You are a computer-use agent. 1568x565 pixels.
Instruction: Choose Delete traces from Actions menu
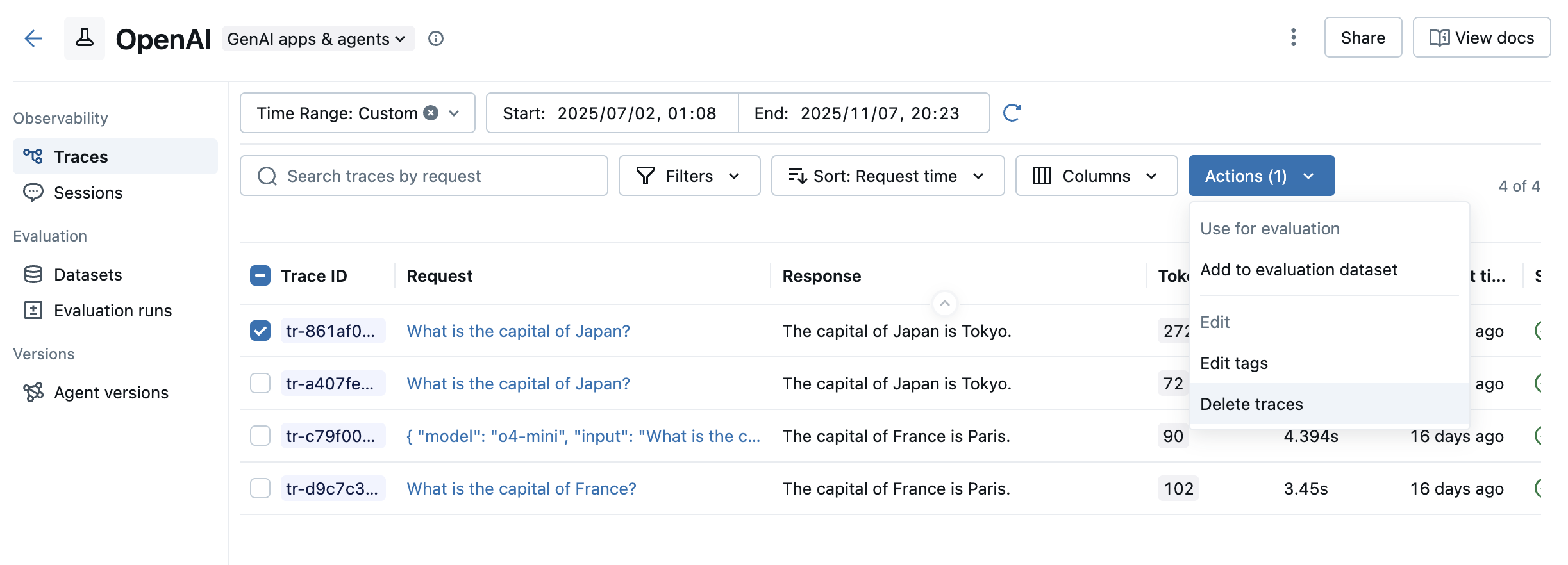pyautogui.click(x=1330, y=404)
